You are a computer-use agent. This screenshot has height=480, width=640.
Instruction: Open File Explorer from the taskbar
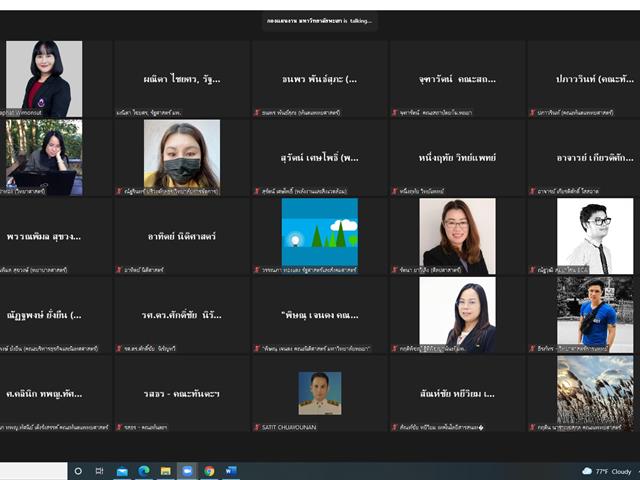click(x=165, y=471)
